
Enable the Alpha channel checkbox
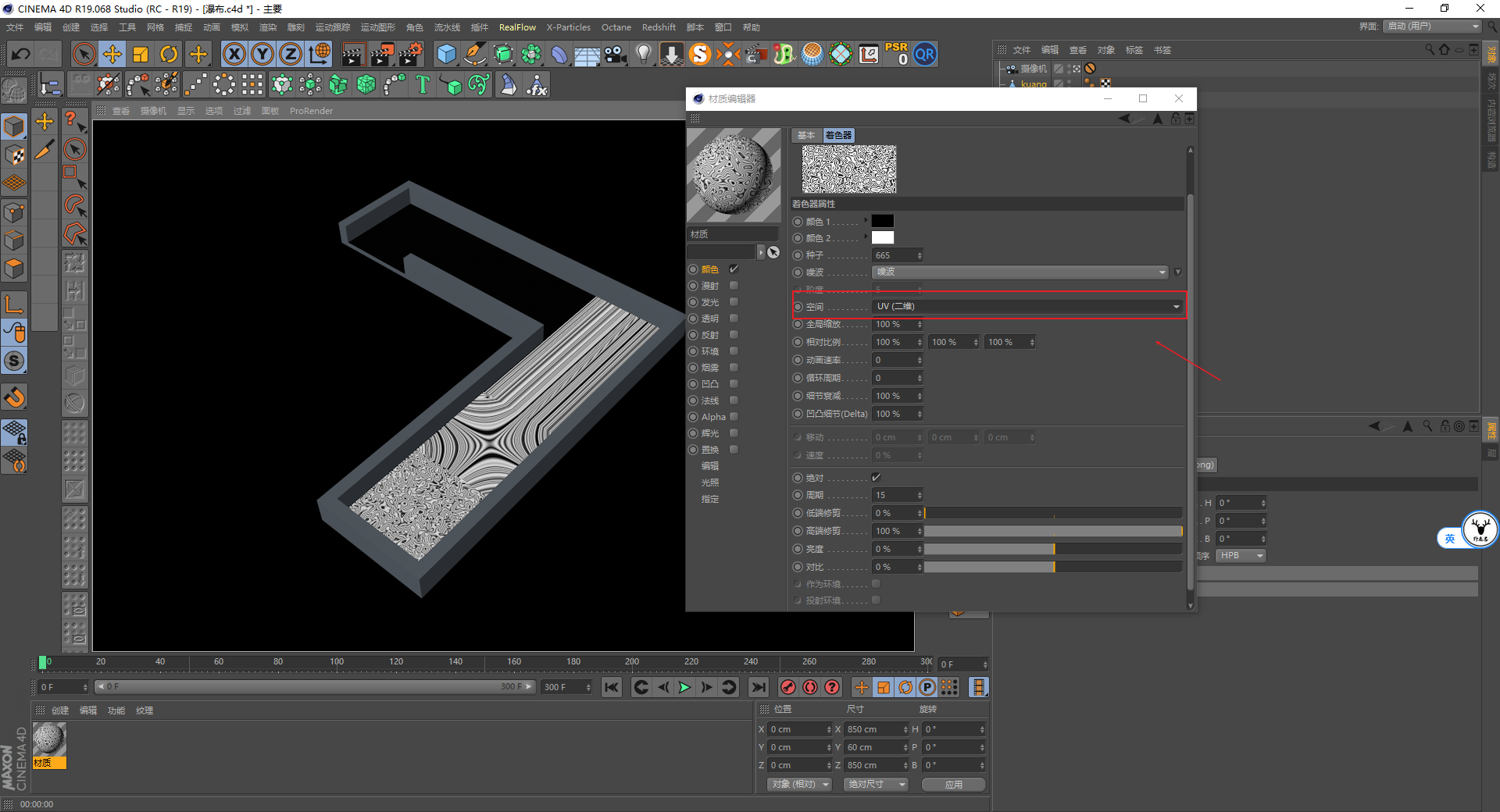click(x=734, y=417)
